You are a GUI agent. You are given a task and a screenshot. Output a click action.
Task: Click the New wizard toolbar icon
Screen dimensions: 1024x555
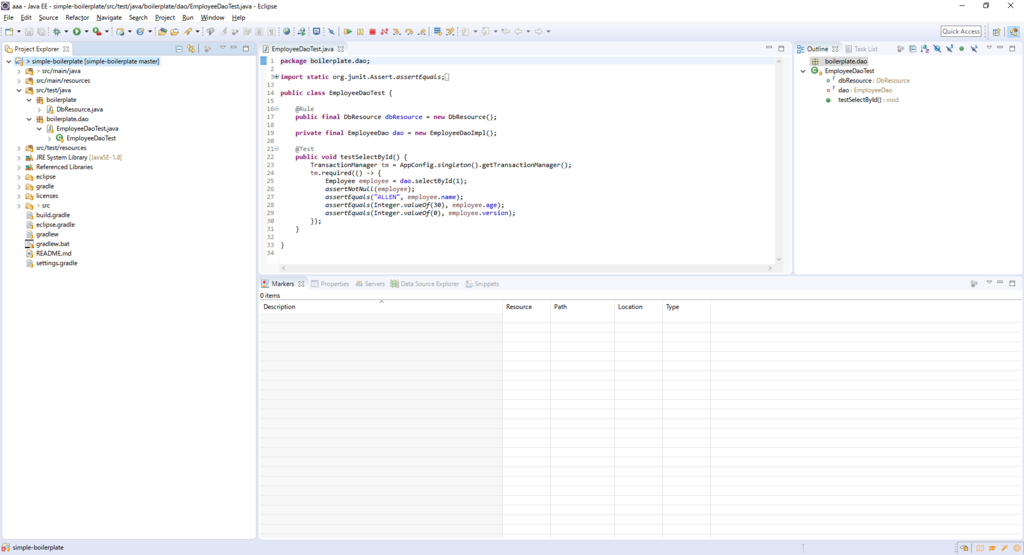click(8, 31)
